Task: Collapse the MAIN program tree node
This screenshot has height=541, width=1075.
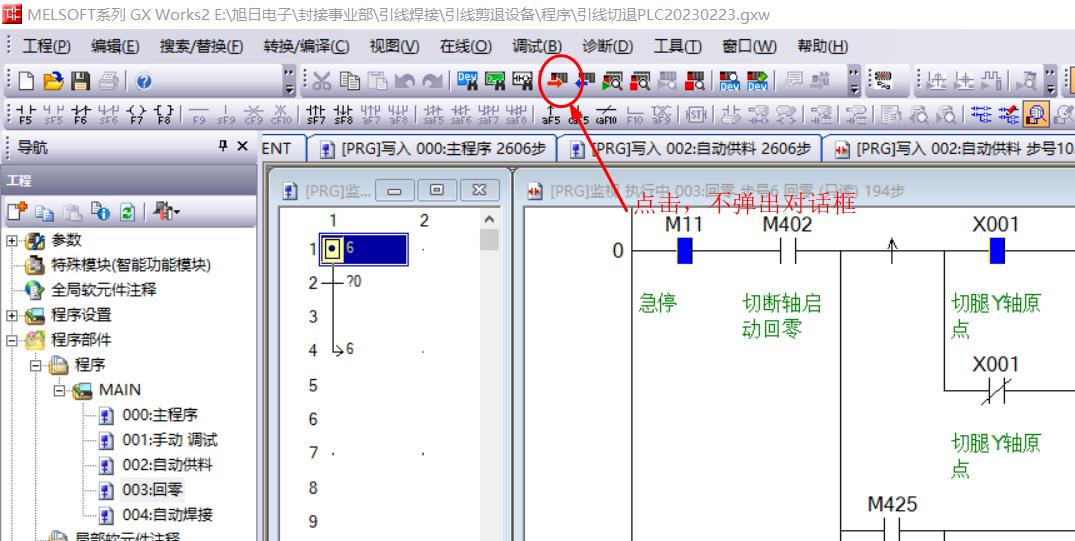Action: click(x=60, y=390)
